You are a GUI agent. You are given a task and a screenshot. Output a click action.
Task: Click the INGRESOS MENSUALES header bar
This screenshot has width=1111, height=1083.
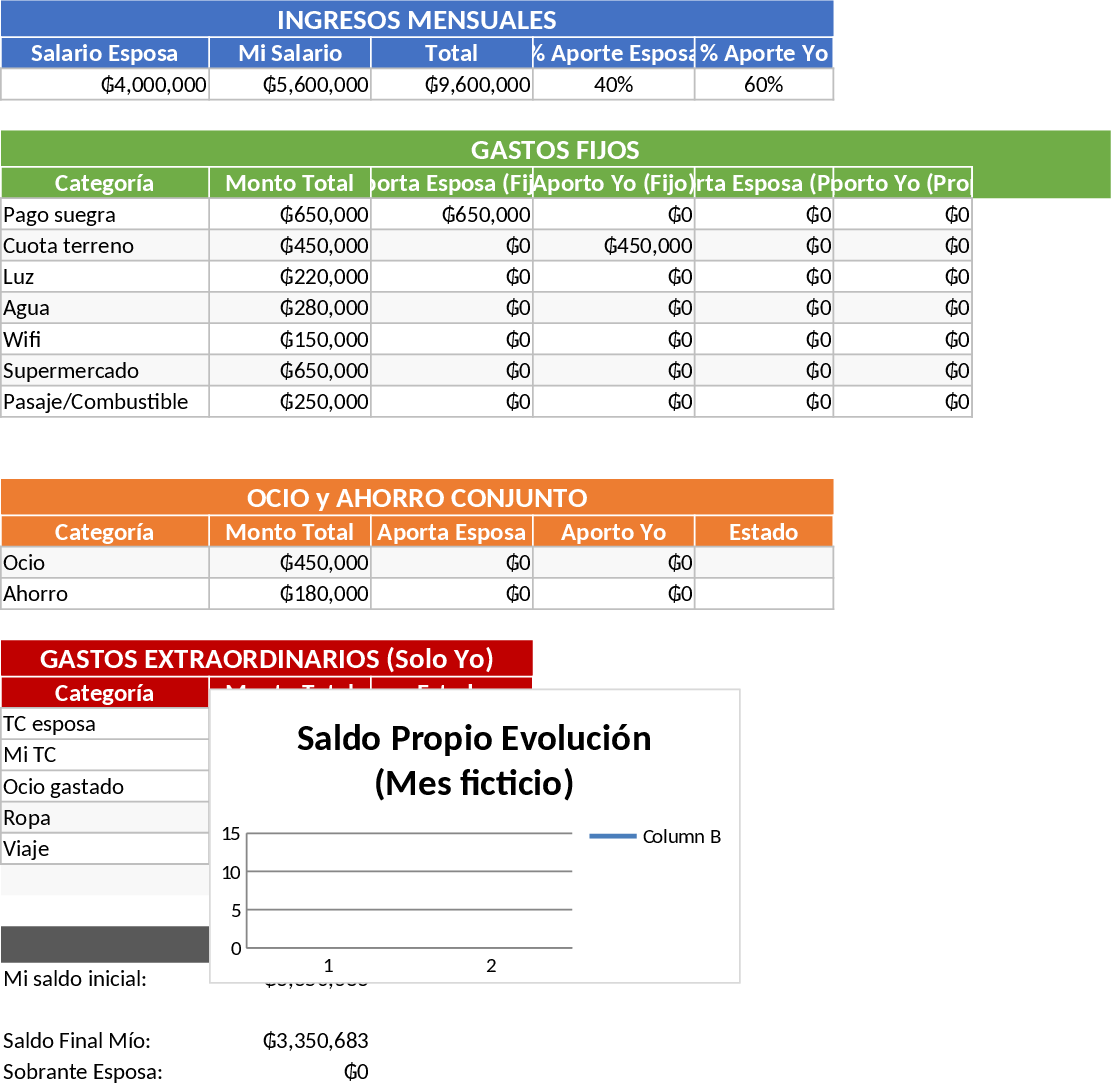click(417, 18)
